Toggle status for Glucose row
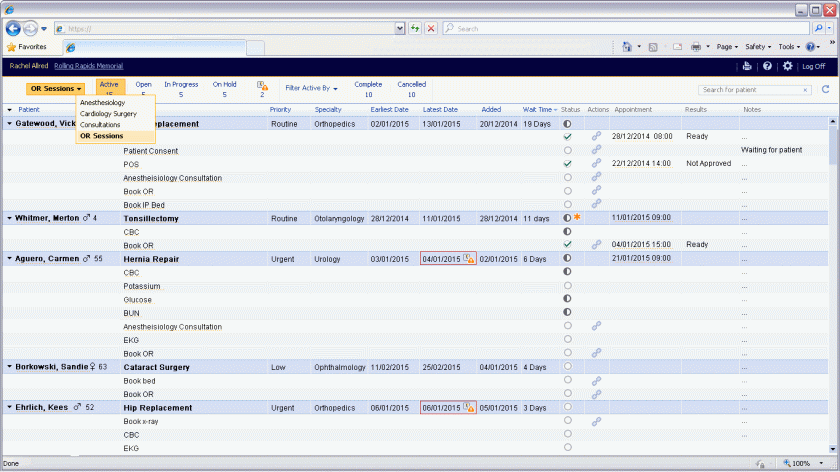 pyautogui.click(x=567, y=299)
